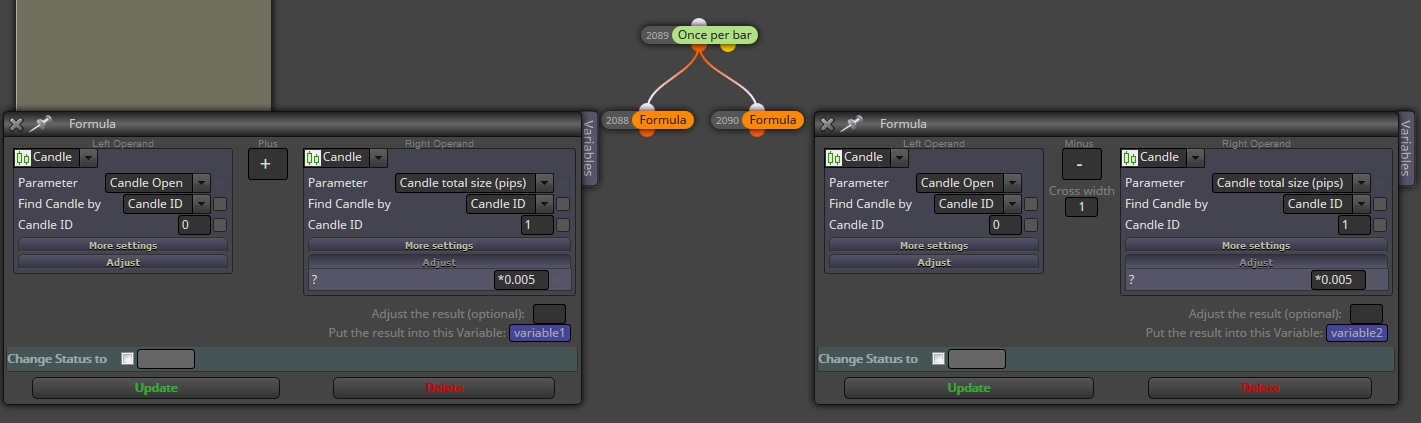The width and height of the screenshot is (1421, 423).
Task: Open Right Operand Candle type dropdown in Minus formula
Action: point(1195,157)
